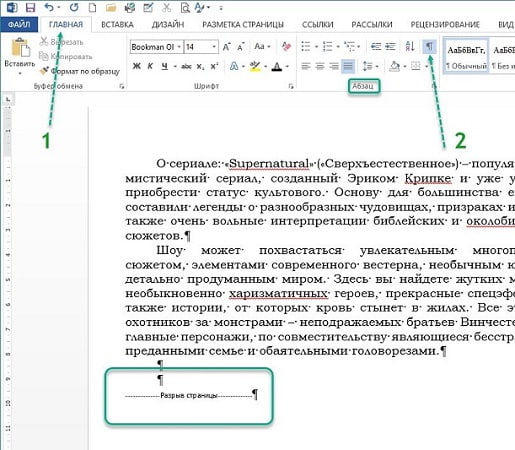Switch to the ГЛАВНАЯ tab

(x=66, y=24)
